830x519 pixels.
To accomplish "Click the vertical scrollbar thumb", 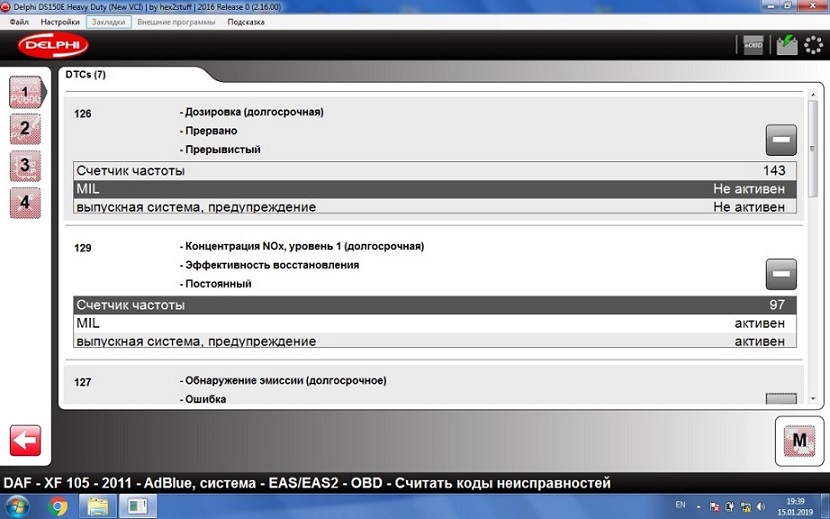I will pyautogui.click(x=814, y=148).
